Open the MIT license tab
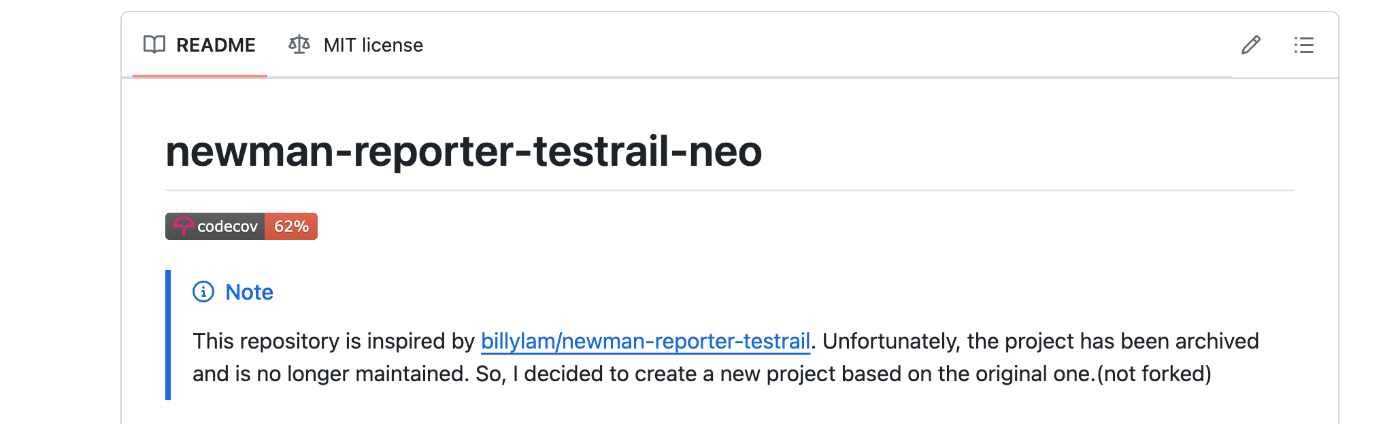The width and height of the screenshot is (1400, 424). click(x=356, y=45)
